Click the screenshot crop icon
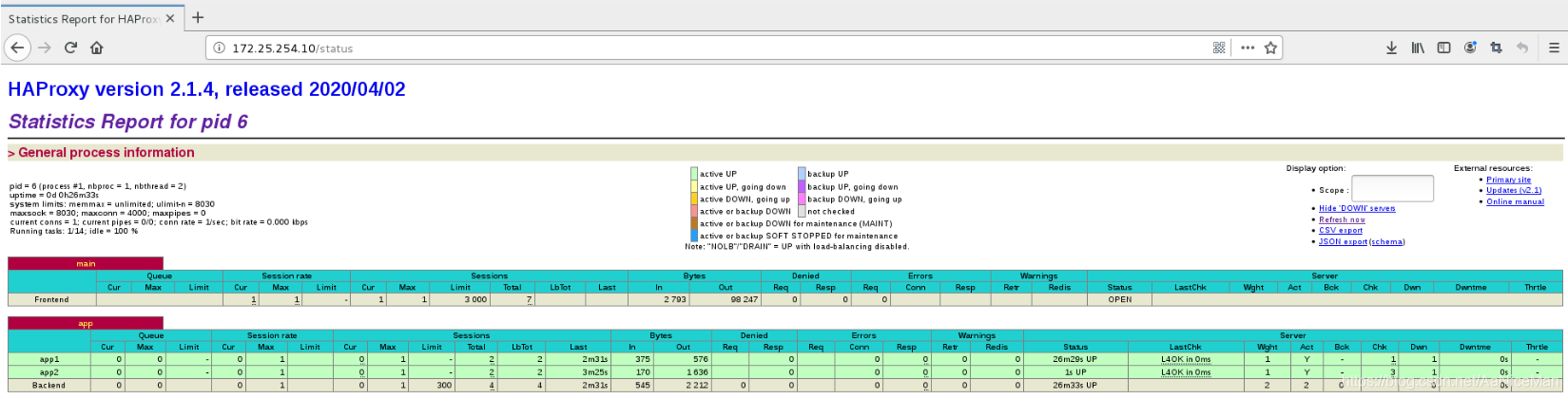Viewport: 1568px width, 399px height. [x=1496, y=47]
